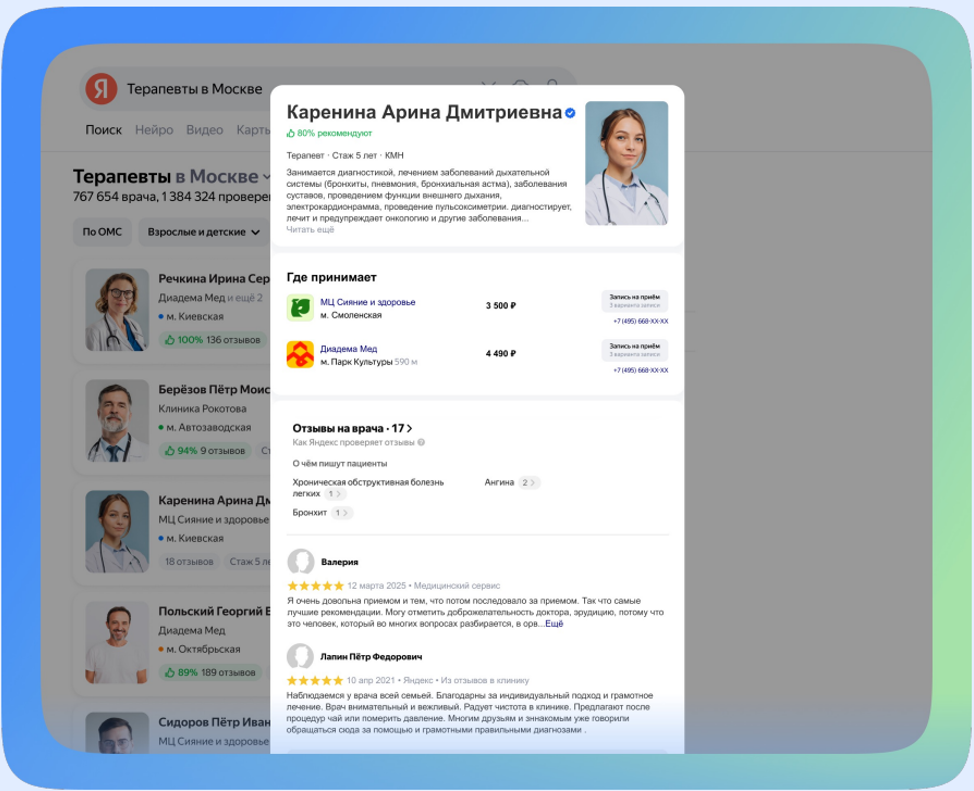Click the Польский Георгий doctor photo

[x=117, y=642]
